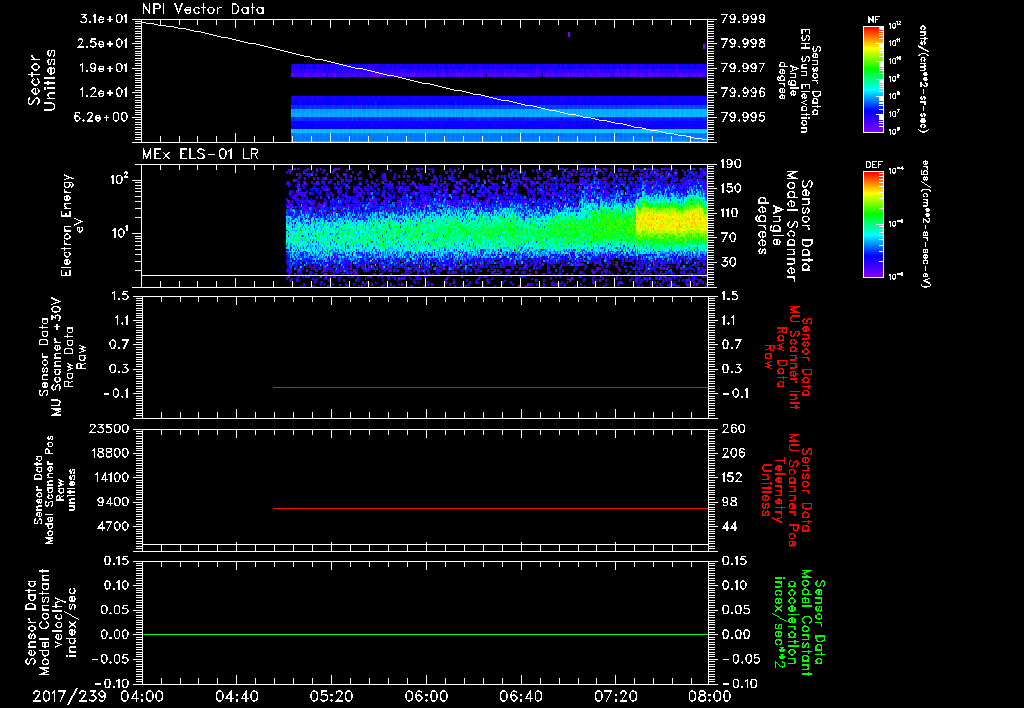Click the 98 telemetry position tick
The image size is (1024, 708).
click(729, 502)
